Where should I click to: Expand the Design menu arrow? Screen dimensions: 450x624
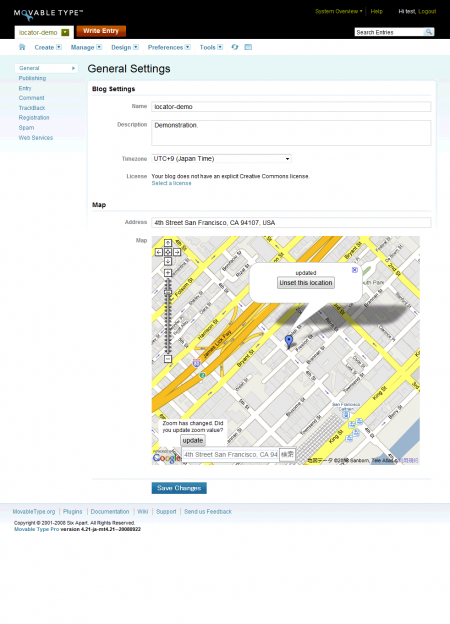coord(136,47)
